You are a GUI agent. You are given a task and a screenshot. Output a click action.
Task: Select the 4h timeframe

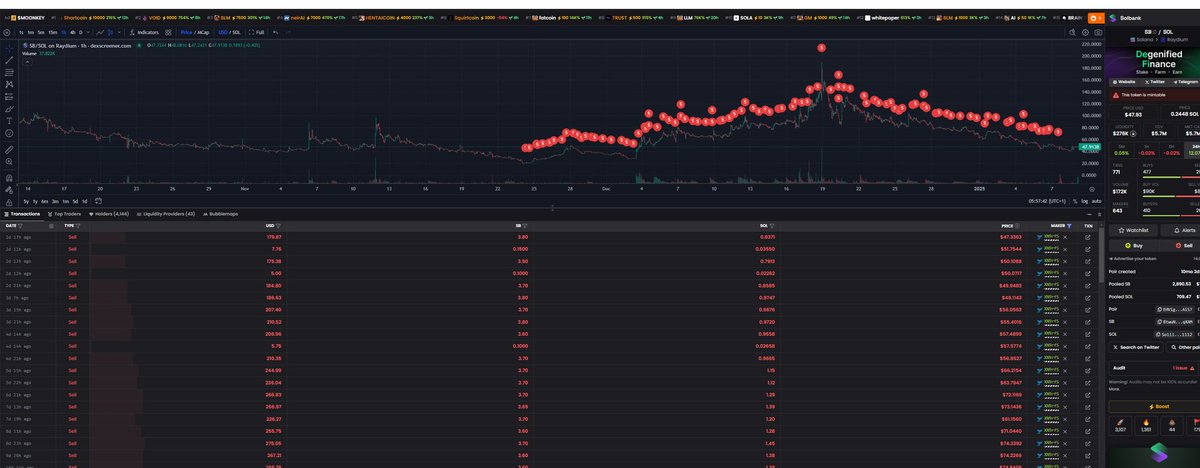(x=75, y=32)
